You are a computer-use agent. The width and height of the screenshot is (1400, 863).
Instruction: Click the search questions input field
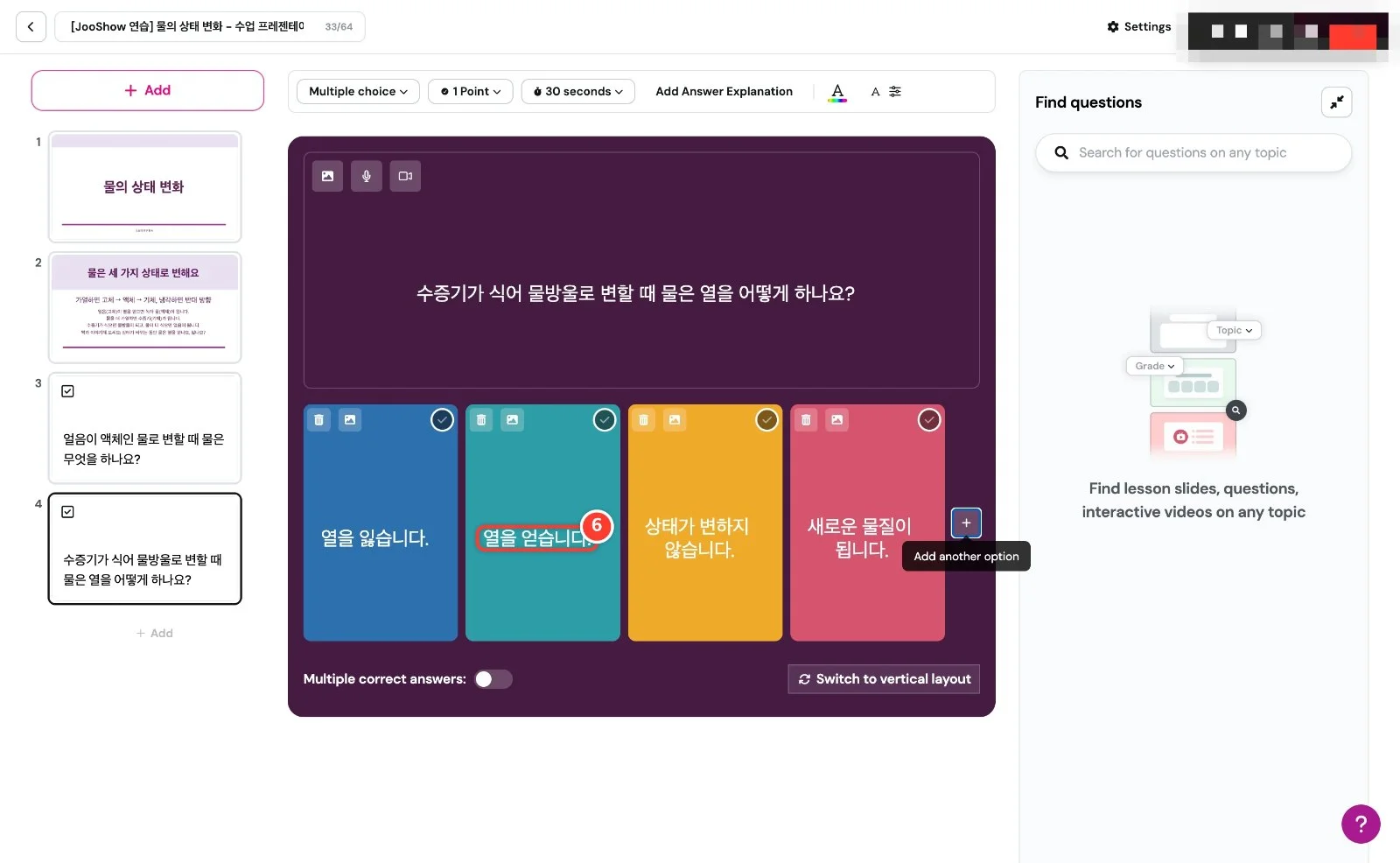1193,153
